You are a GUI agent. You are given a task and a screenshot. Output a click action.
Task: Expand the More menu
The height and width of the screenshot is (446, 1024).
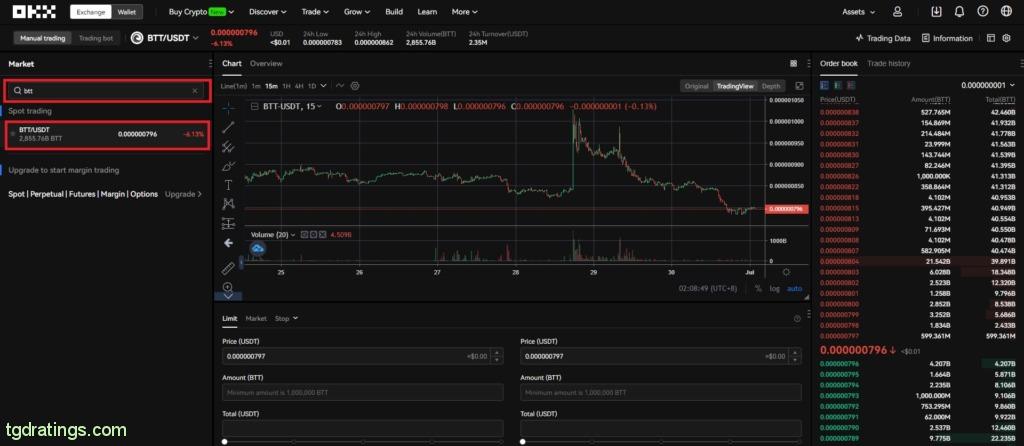tap(464, 12)
